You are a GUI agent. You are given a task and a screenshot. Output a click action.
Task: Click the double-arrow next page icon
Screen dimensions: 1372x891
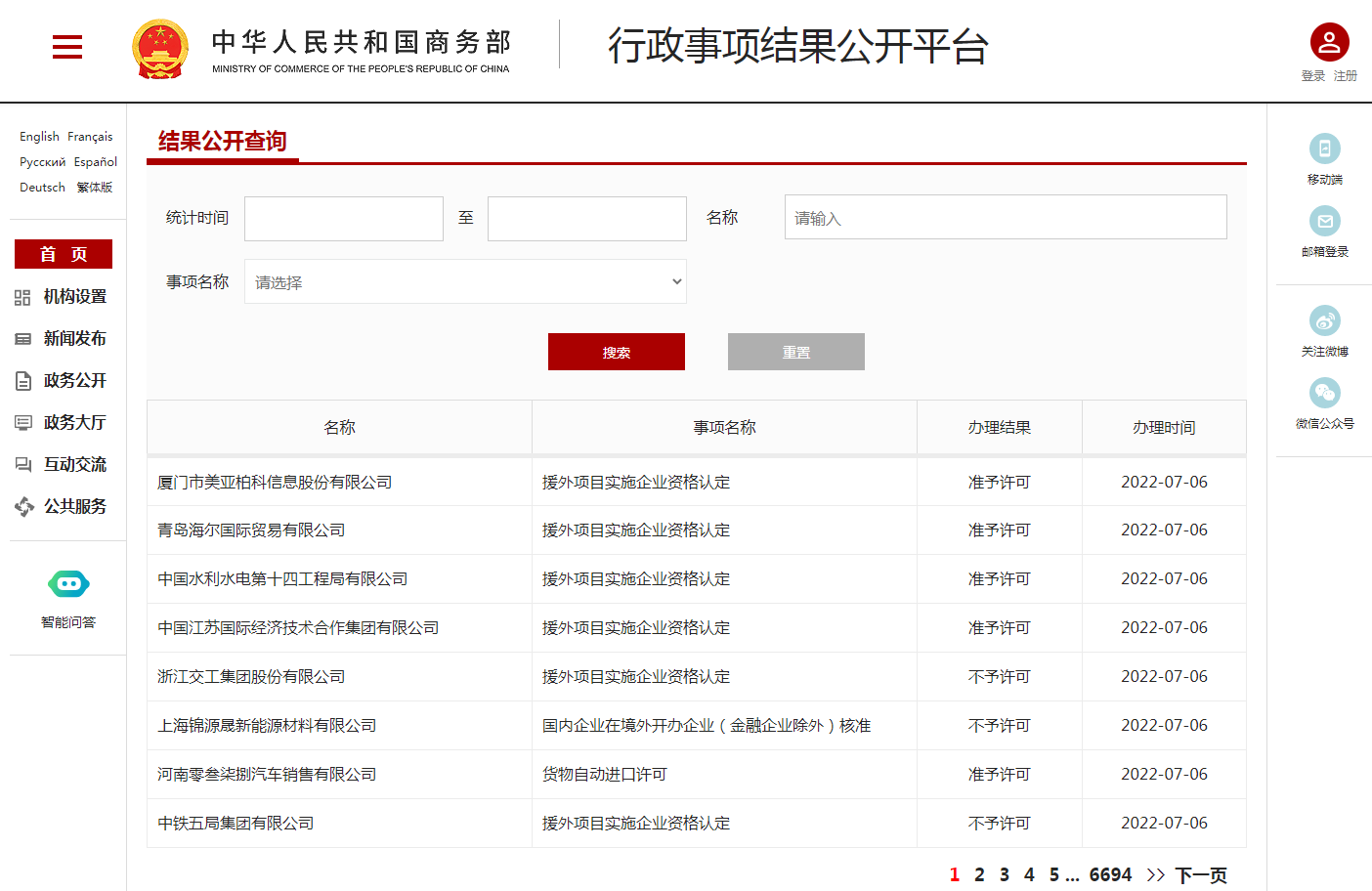tap(1156, 875)
